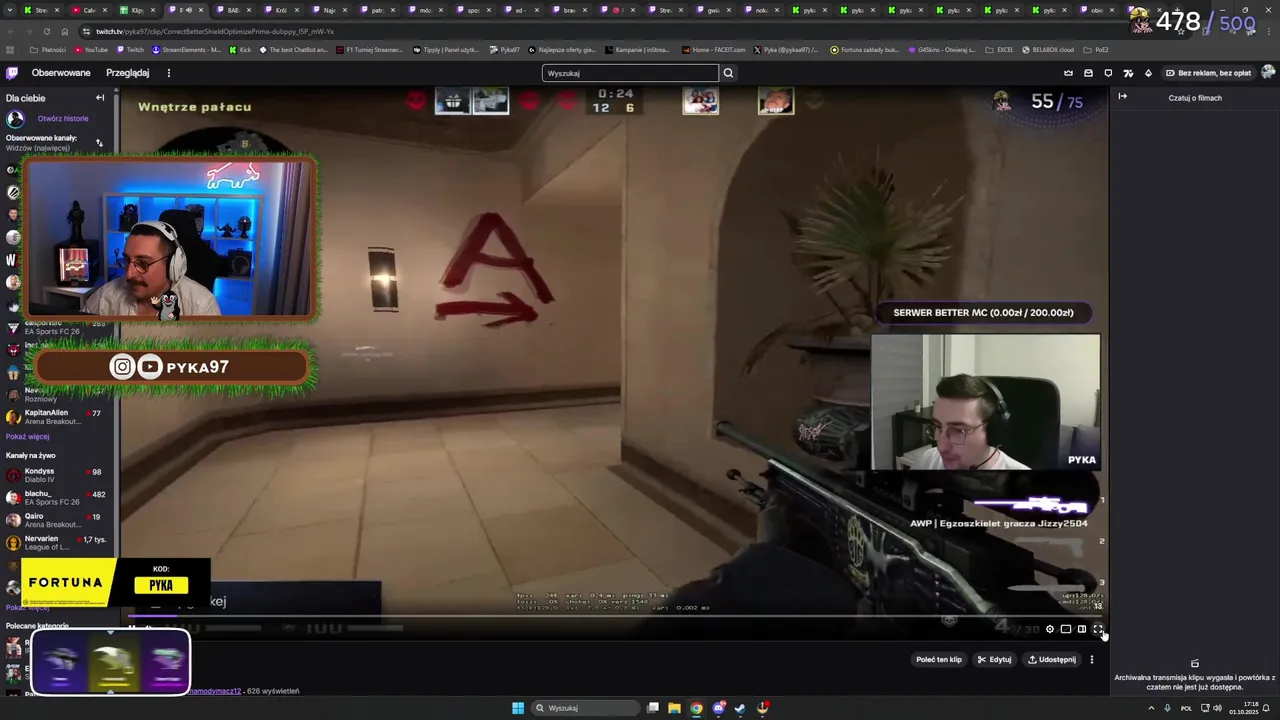Open clip more options three dots
Viewport: 1280px width, 720px height.
click(1092, 659)
